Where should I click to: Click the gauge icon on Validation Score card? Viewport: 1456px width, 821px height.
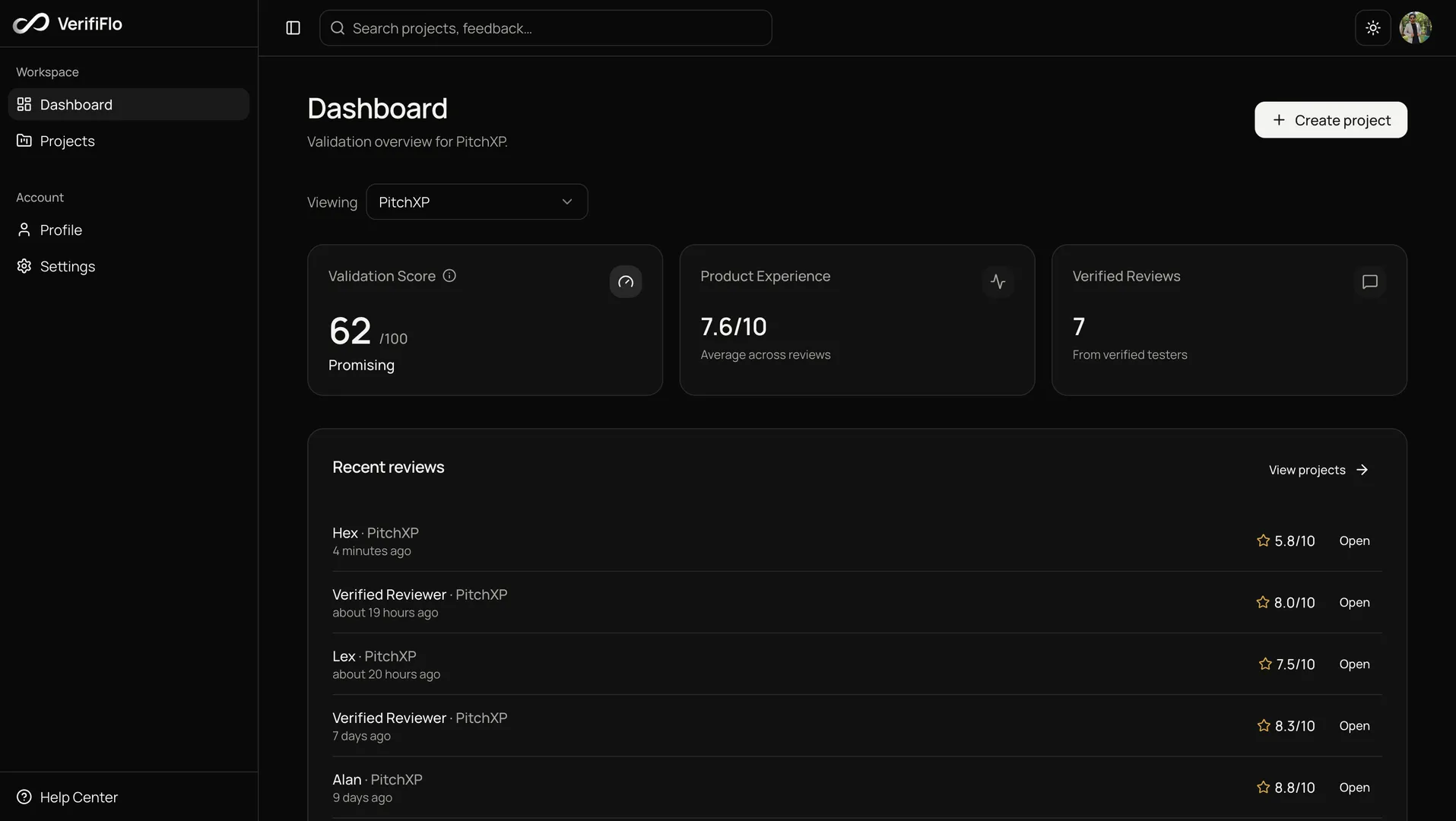[x=626, y=282]
